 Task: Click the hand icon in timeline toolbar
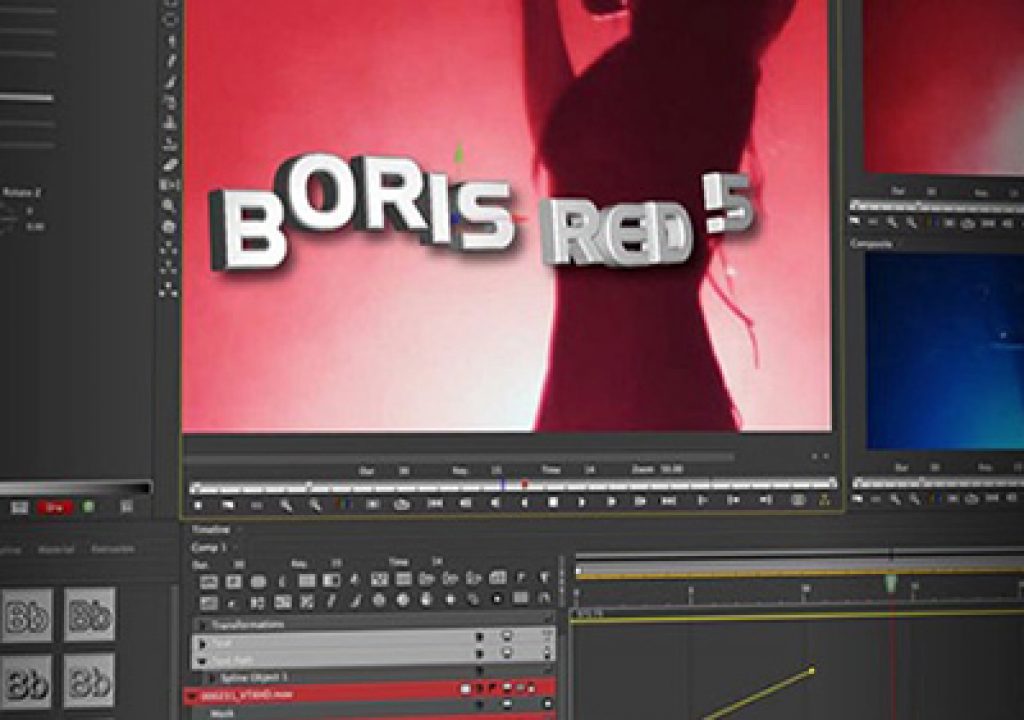pyautogui.click(x=426, y=599)
